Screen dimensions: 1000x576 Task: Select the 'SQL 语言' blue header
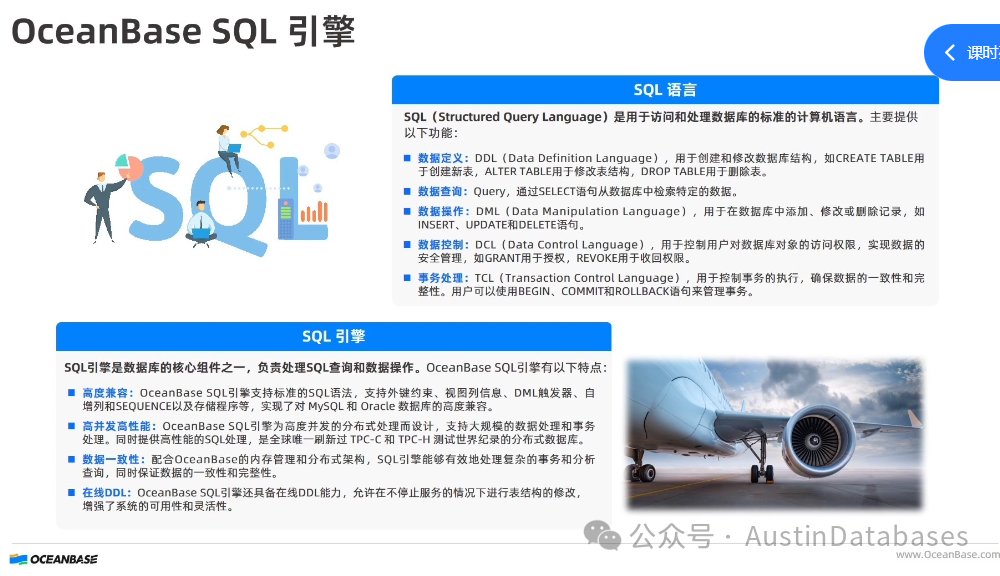coord(665,90)
